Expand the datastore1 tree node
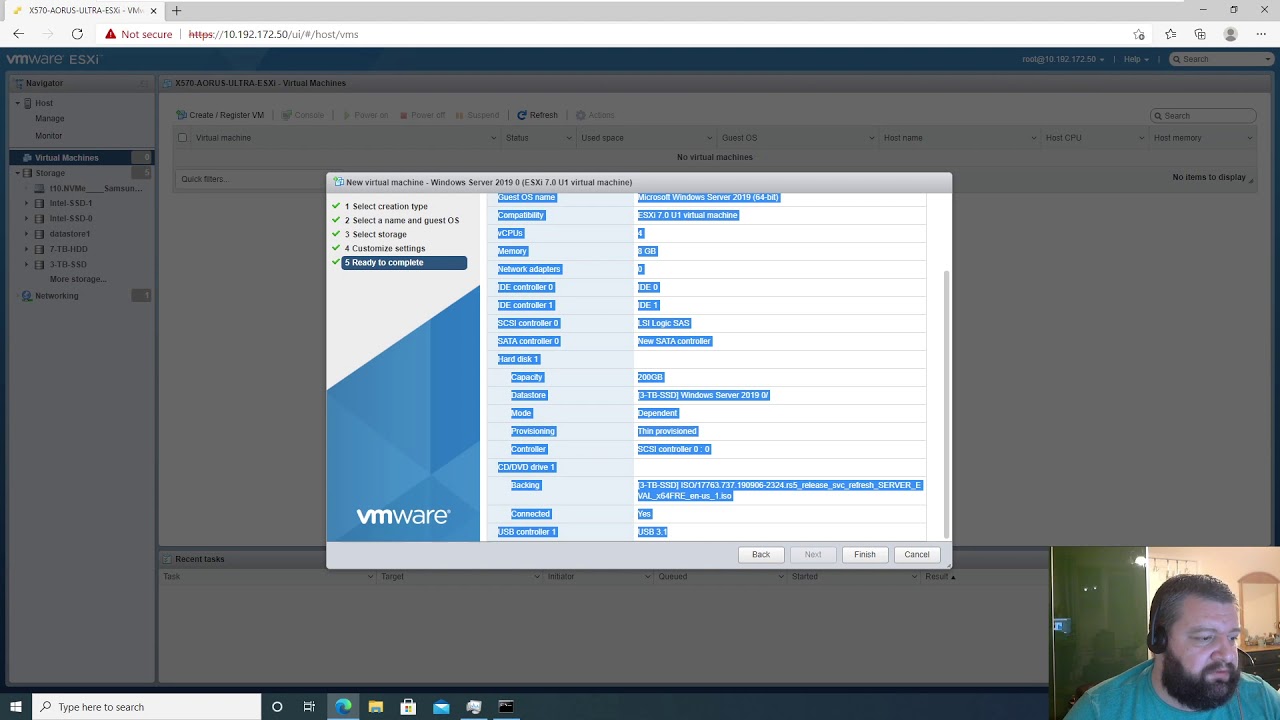The image size is (1280, 720). (x=27, y=234)
